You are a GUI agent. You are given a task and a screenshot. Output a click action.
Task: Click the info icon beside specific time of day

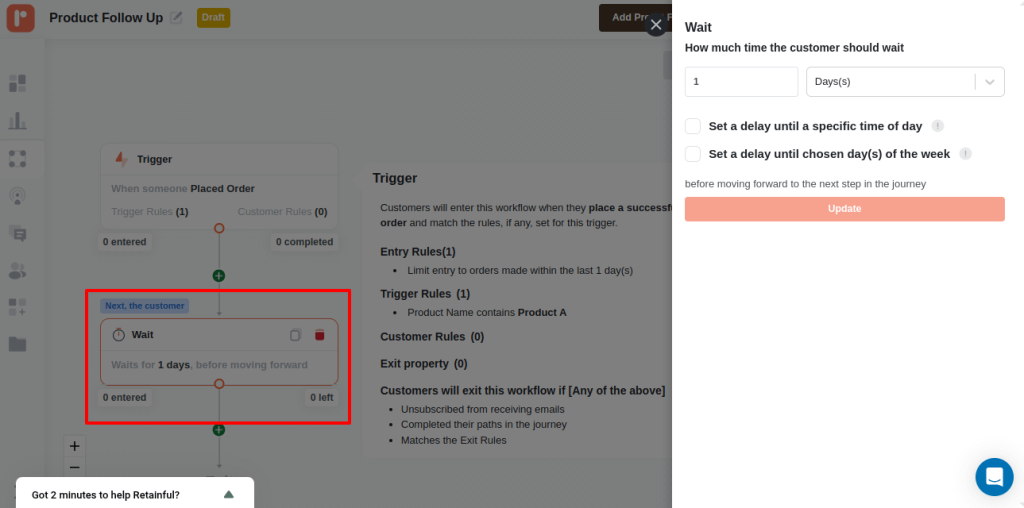[x=938, y=126]
